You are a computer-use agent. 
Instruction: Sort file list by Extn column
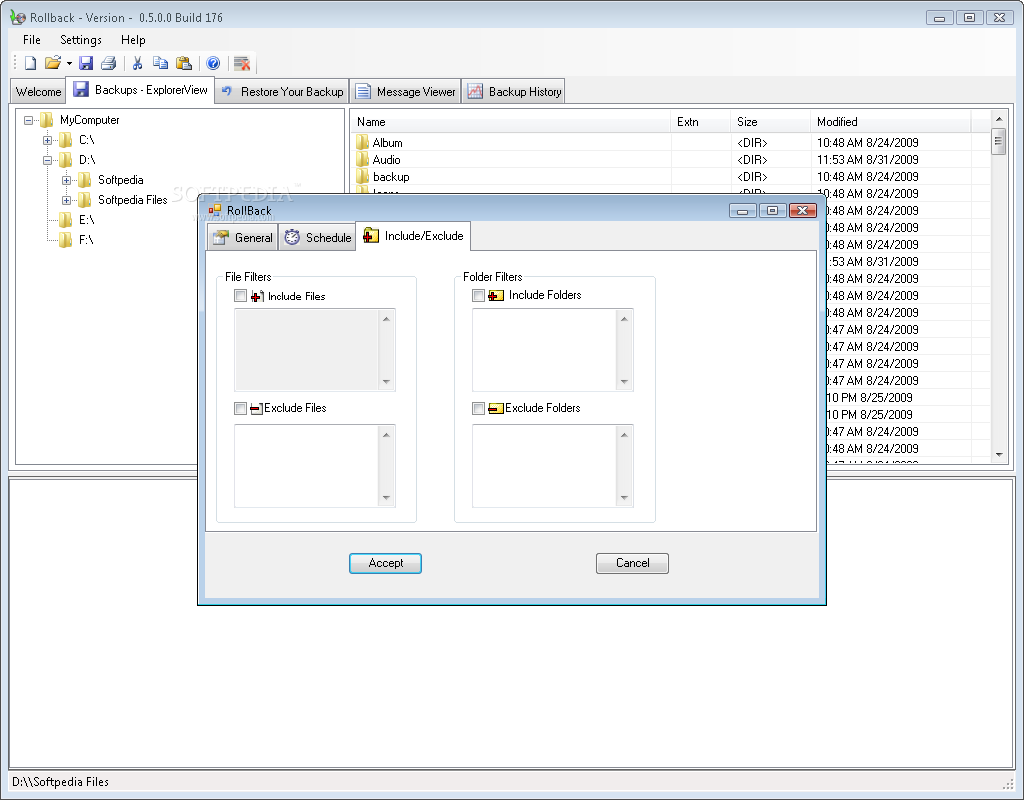701,122
